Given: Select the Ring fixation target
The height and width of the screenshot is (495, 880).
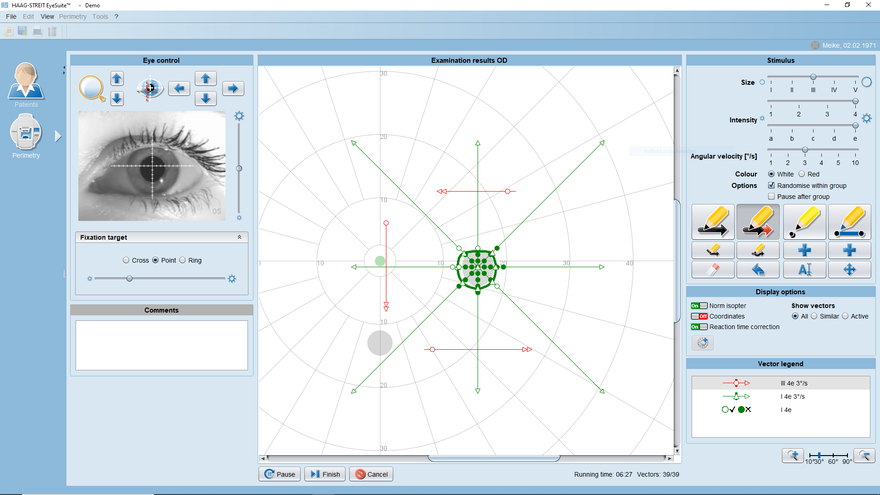Looking at the screenshot, I should [x=182, y=260].
